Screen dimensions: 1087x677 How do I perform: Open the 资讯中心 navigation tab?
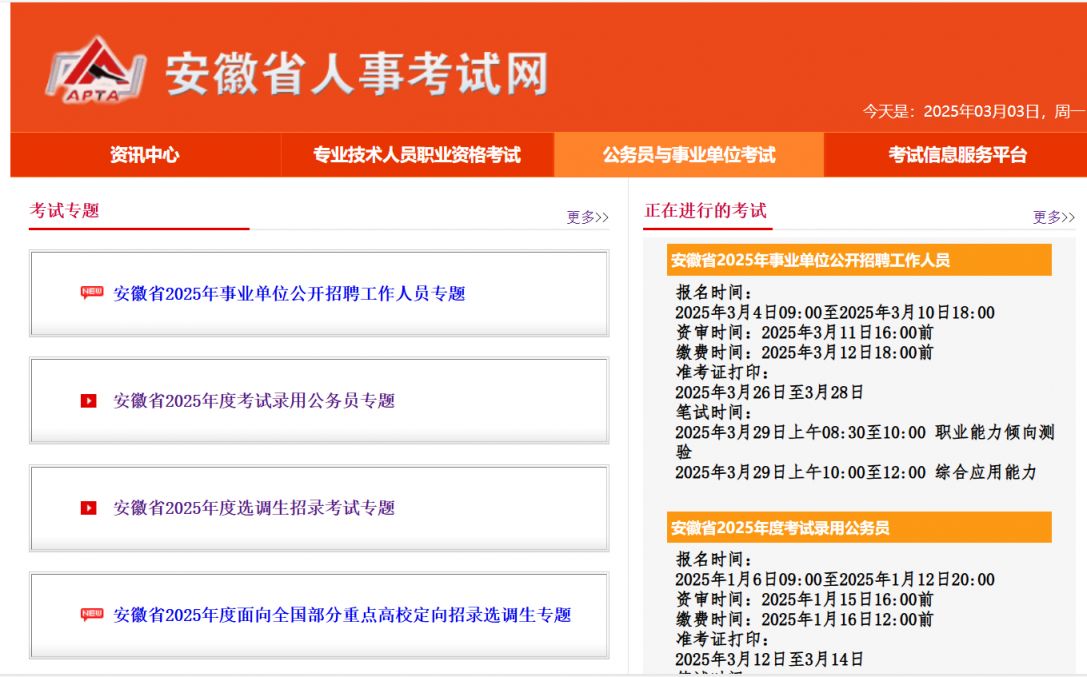pyautogui.click(x=145, y=155)
